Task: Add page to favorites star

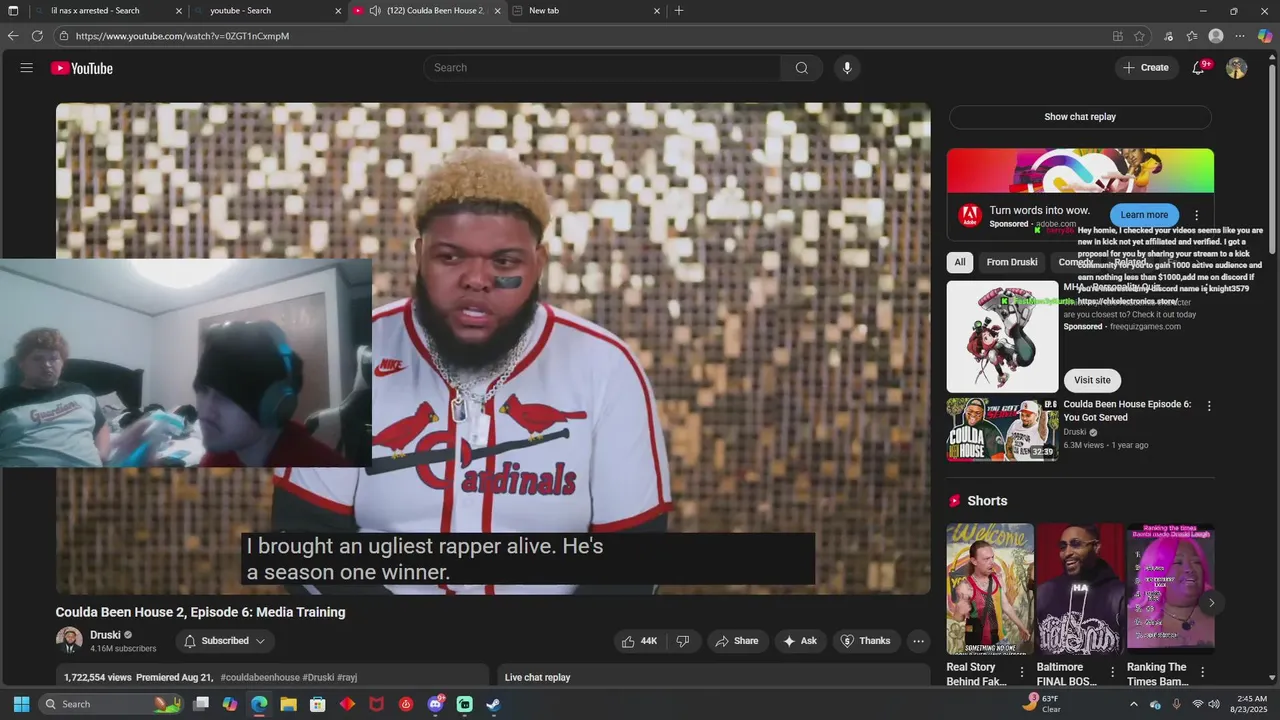Action: pyautogui.click(x=1139, y=36)
